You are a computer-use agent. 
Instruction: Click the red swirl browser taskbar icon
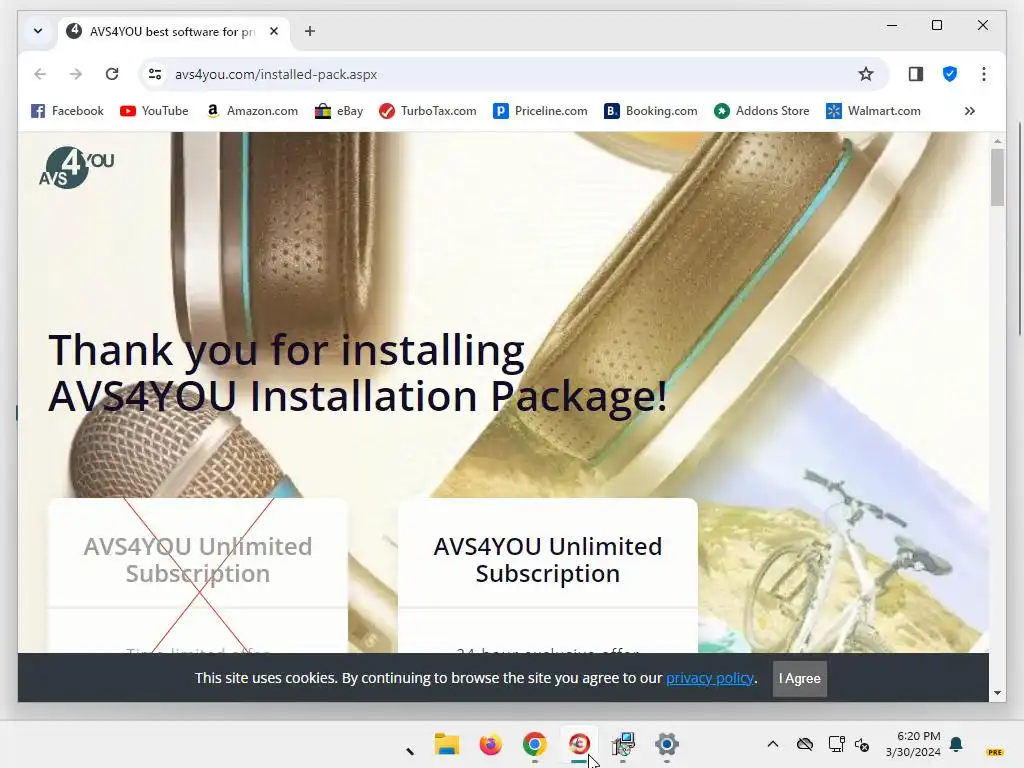[579, 744]
